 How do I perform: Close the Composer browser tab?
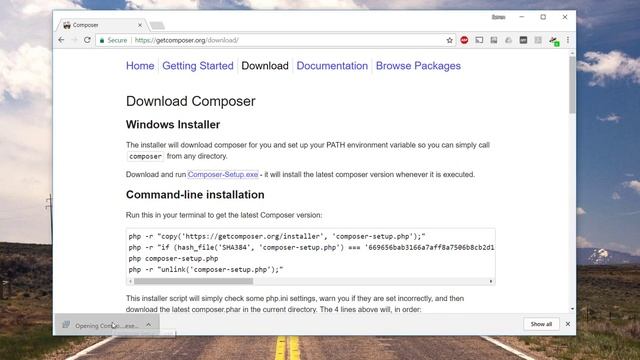(x=140, y=25)
